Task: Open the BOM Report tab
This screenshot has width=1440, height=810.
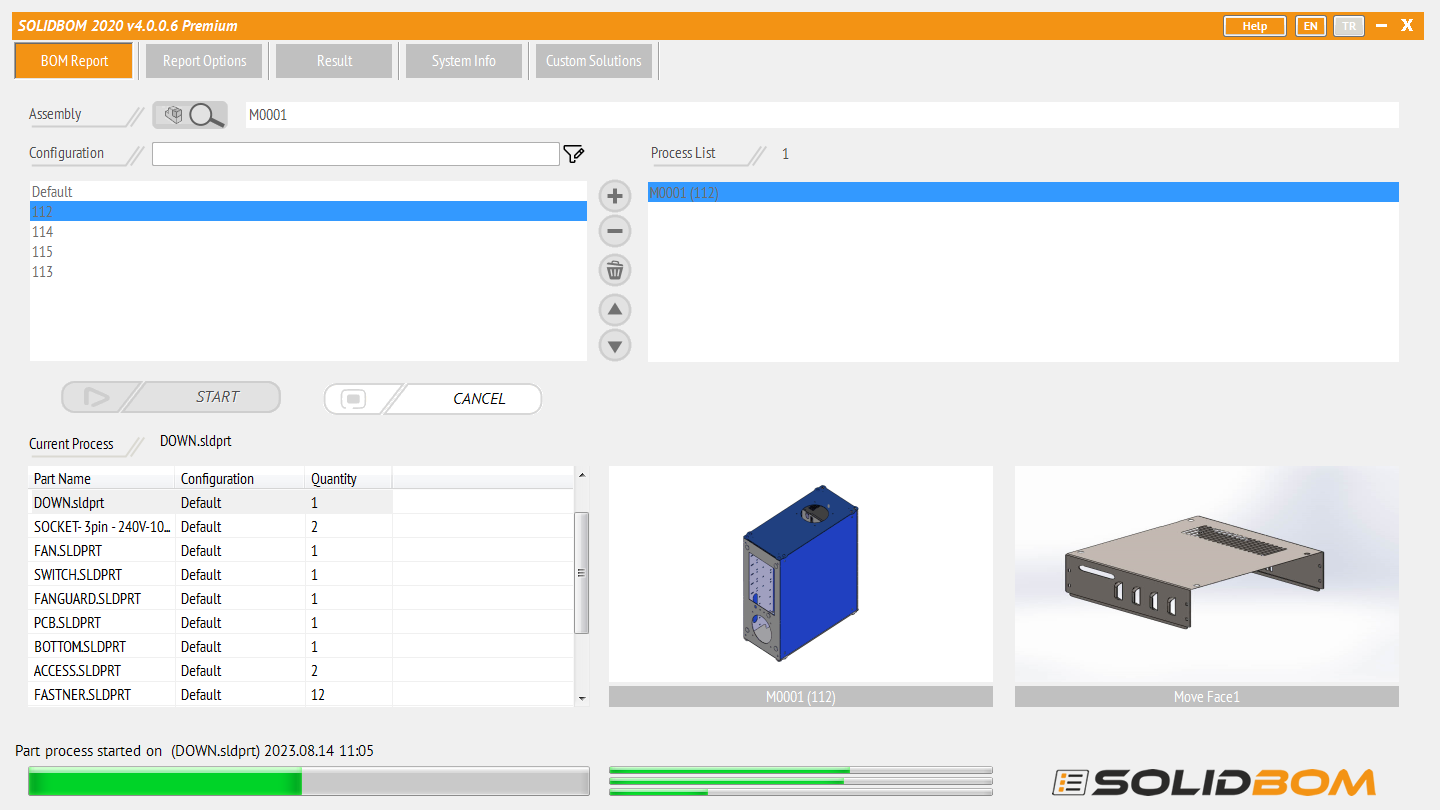Action: 74,61
